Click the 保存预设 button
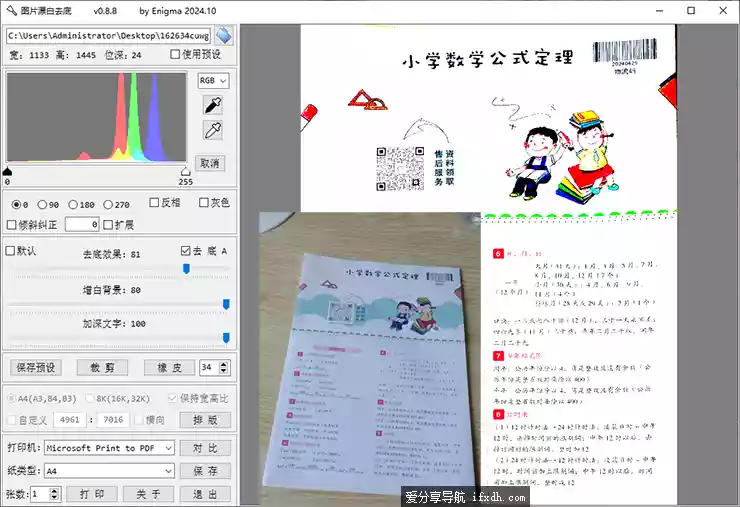 coord(36,367)
